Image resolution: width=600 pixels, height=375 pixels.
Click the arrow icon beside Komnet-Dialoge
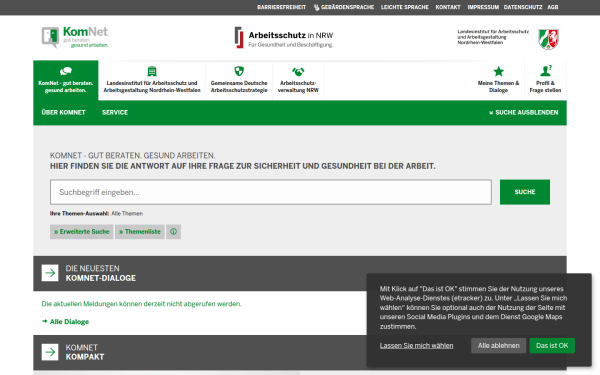tap(50, 273)
